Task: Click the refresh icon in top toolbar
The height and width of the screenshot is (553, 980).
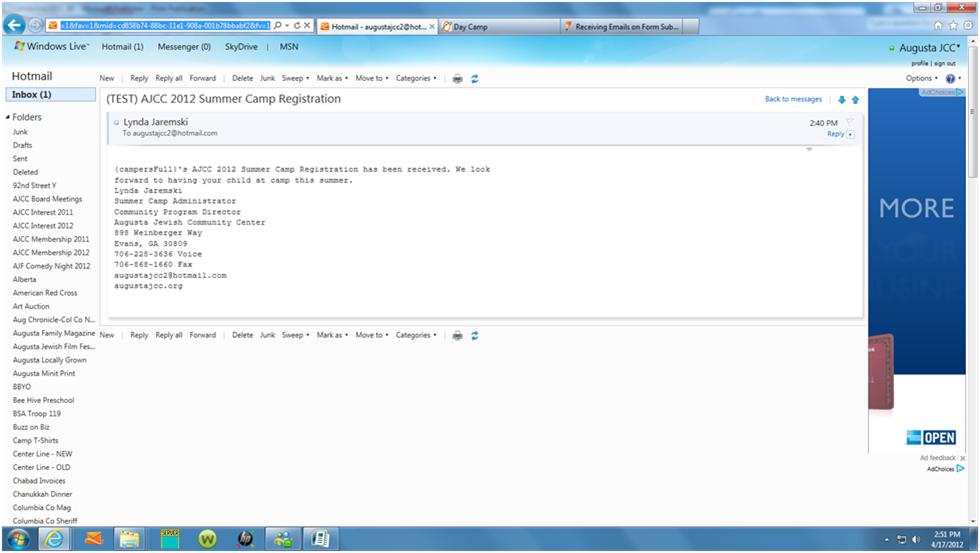Action: coord(474,78)
